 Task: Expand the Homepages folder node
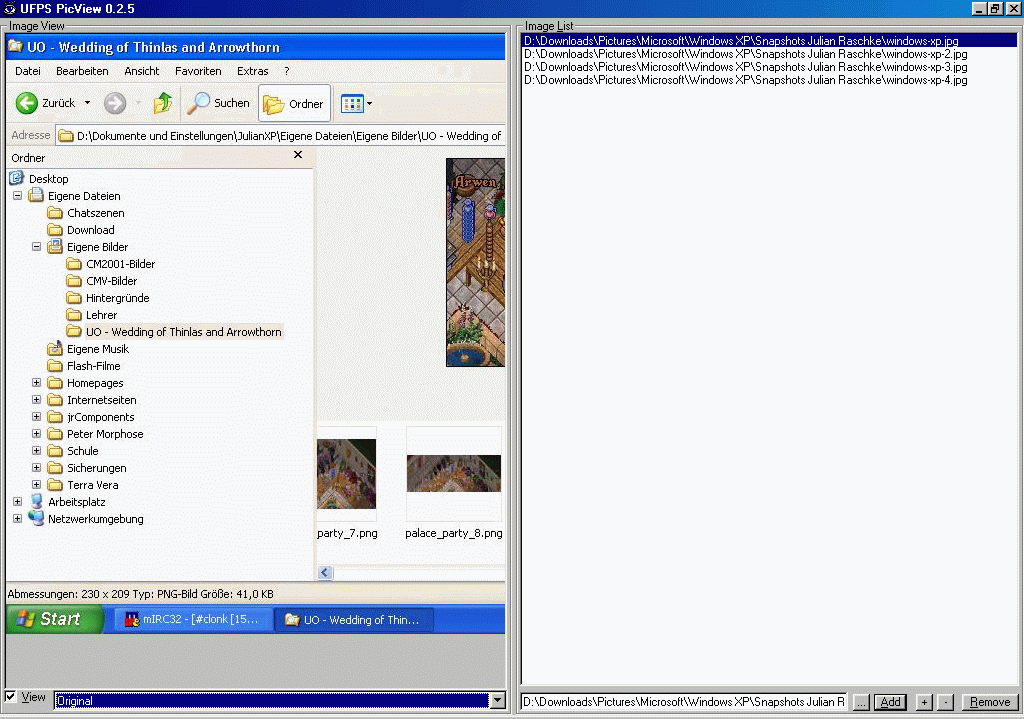click(x=37, y=383)
